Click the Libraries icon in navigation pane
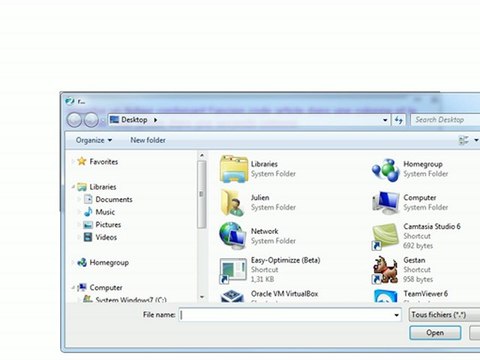This screenshot has width=480, height=360. [82, 187]
